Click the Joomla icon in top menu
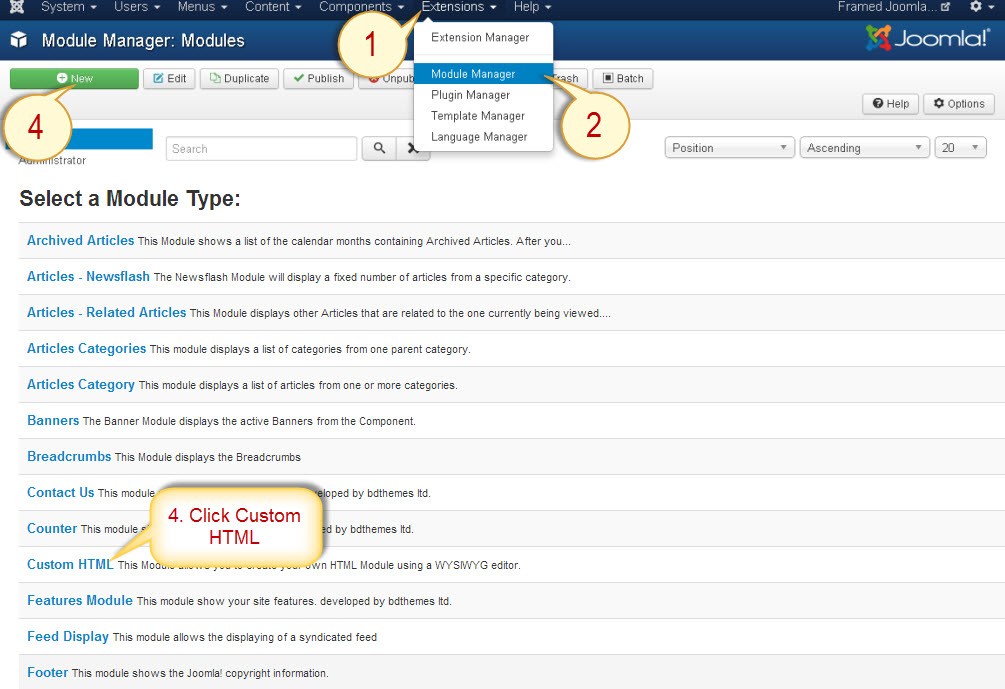The width and height of the screenshot is (1005, 689). click(x=17, y=7)
